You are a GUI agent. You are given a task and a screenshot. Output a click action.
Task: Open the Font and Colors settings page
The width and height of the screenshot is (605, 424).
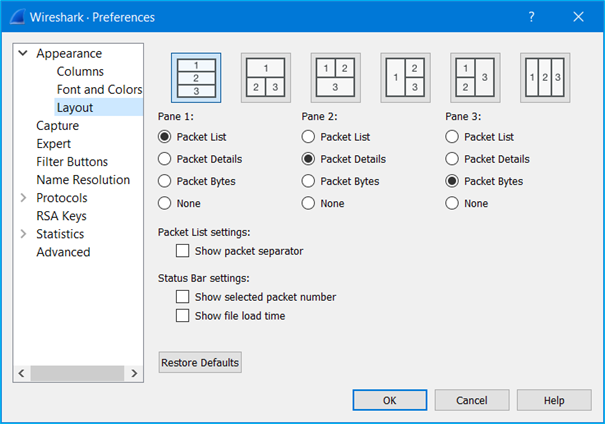100,89
